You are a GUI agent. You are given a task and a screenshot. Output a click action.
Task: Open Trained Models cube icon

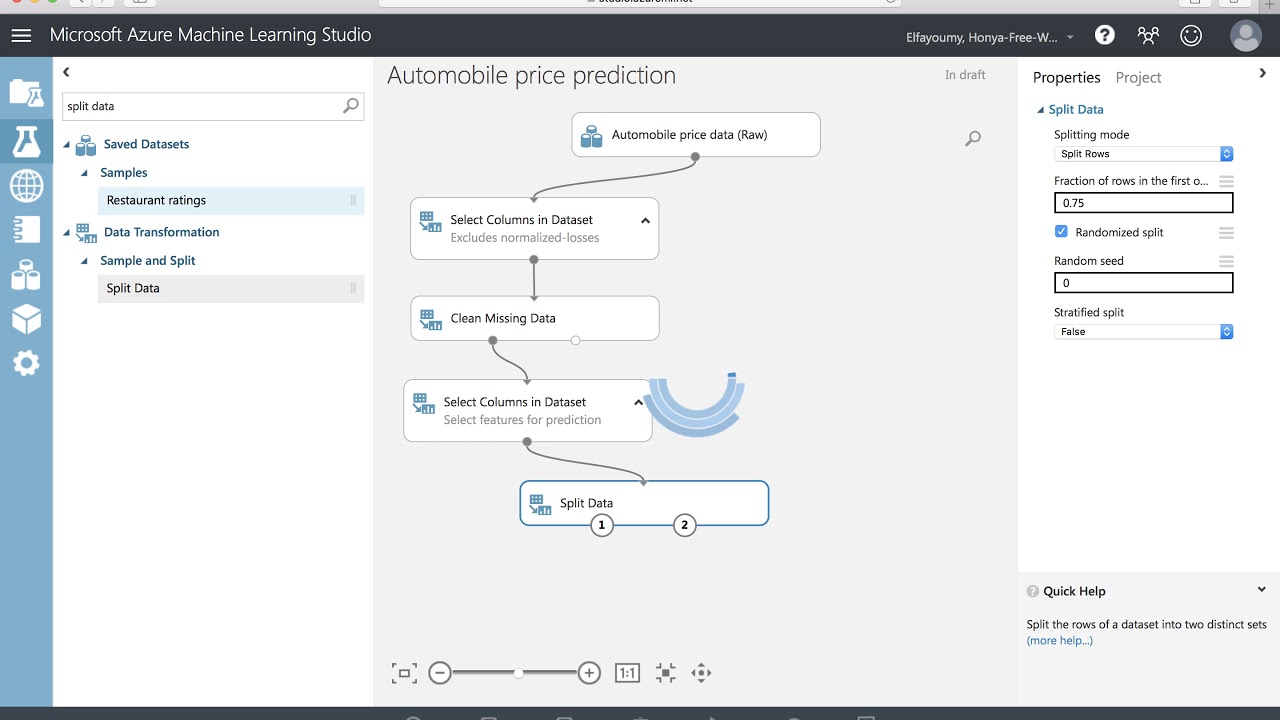(26, 318)
